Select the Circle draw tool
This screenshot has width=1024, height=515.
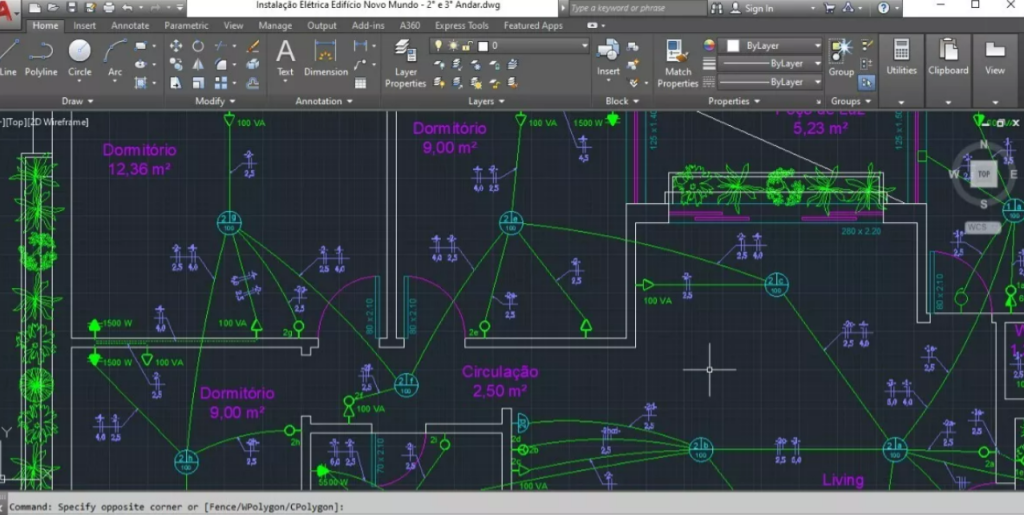tap(80, 58)
